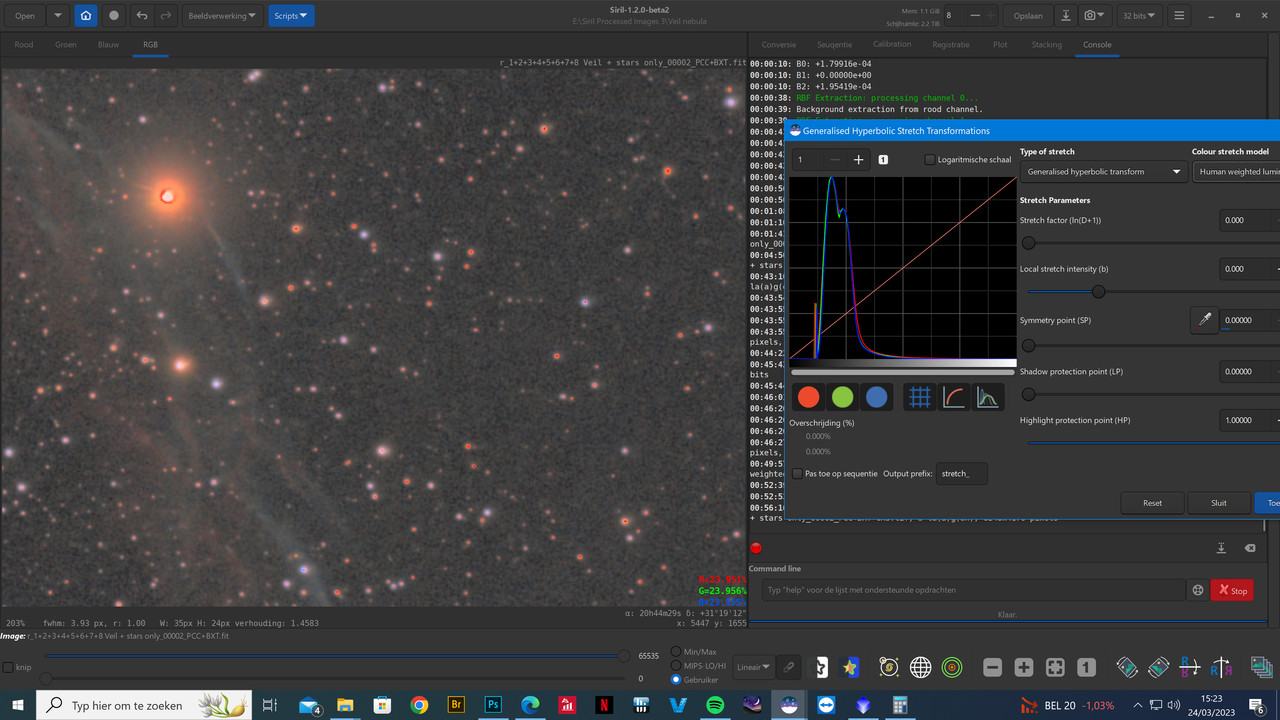Open the Lineair display mode dropdown

pos(753,667)
